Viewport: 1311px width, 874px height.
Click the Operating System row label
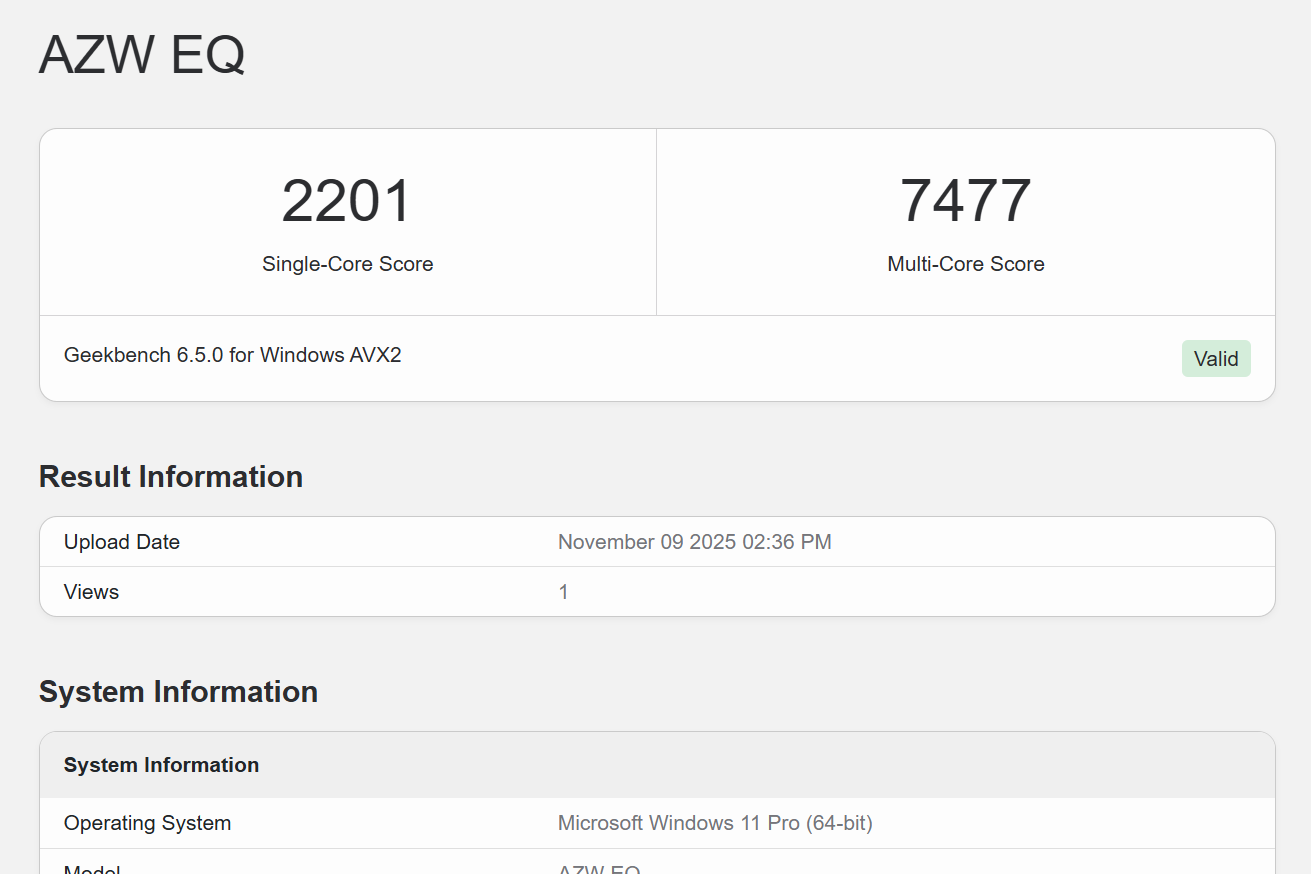tap(147, 823)
